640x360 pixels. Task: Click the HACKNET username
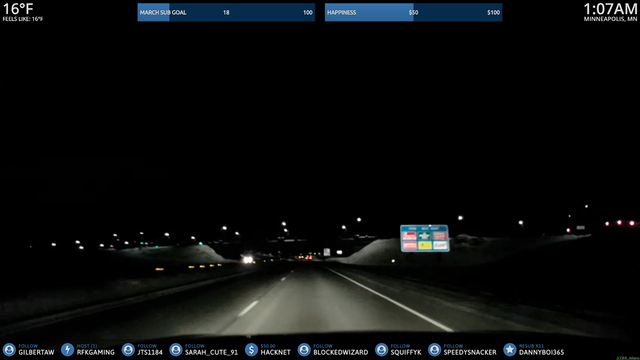pyautogui.click(x=276, y=352)
